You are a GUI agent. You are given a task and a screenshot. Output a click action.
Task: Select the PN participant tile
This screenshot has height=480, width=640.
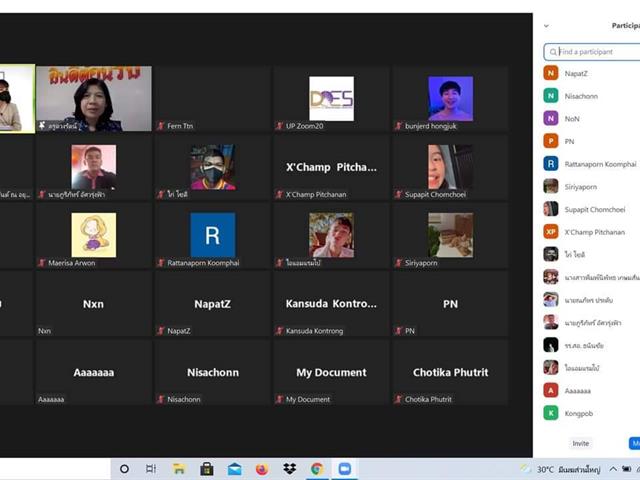[x=451, y=304]
